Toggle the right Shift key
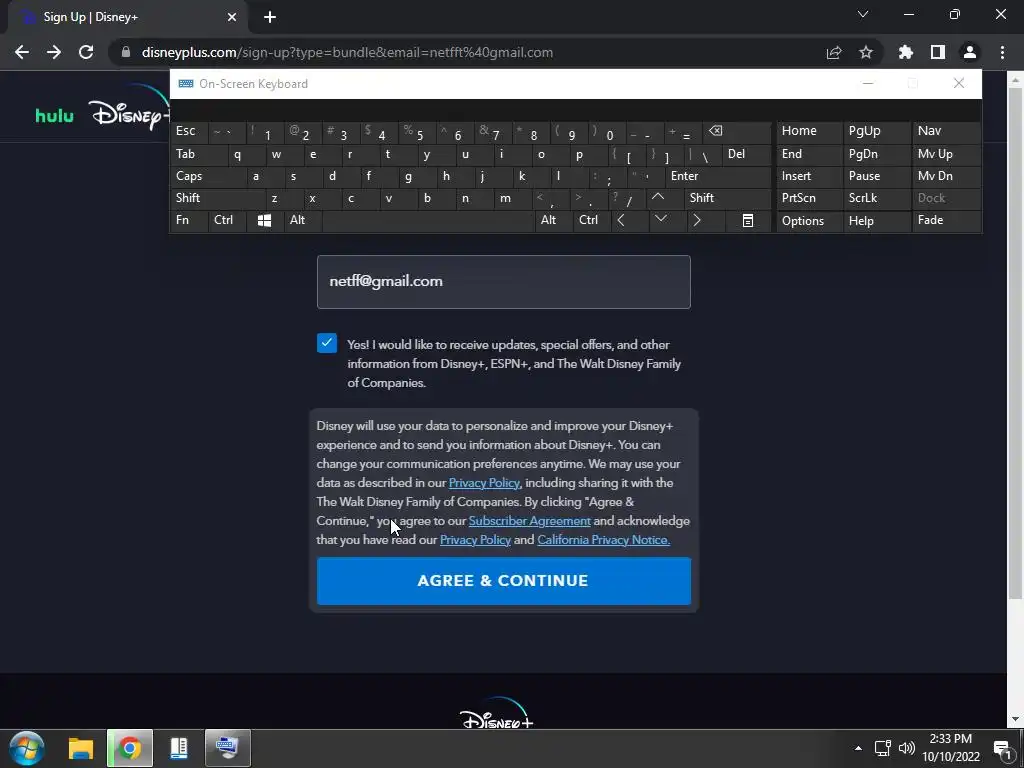Image resolution: width=1024 pixels, height=768 pixels. [x=728, y=198]
